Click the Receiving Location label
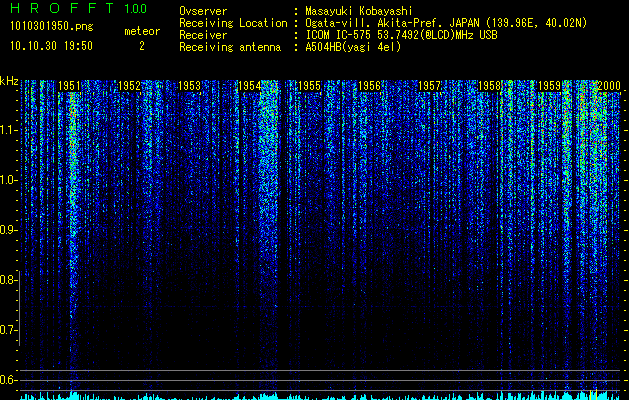Image resolution: width=629 pixels, height=400 pixels. pyautogui.click(x=233, y=23)
